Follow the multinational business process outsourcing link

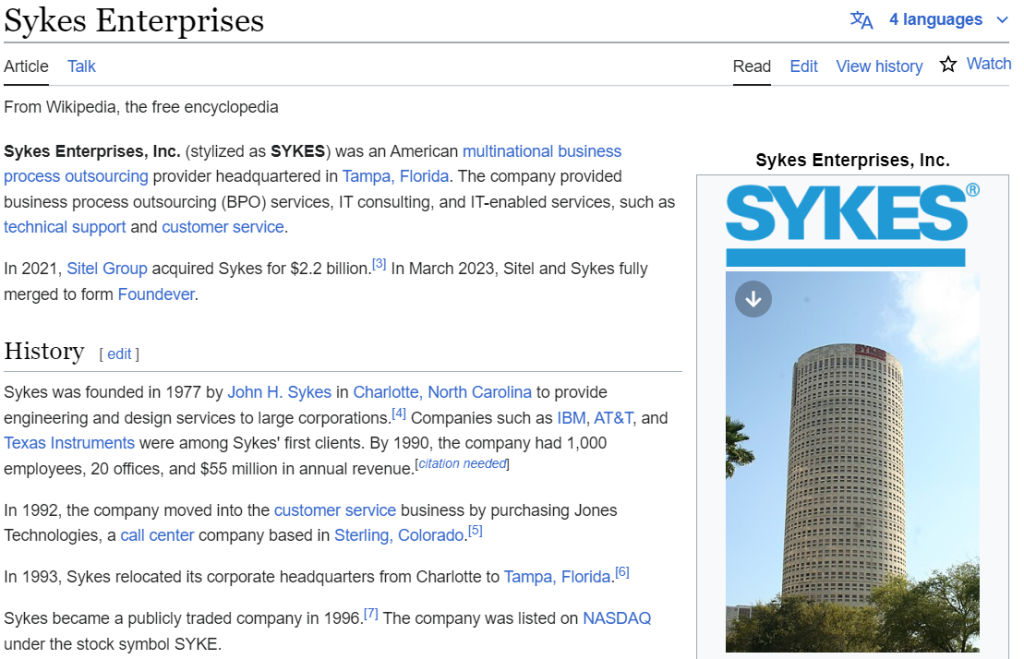coord(541,152)
